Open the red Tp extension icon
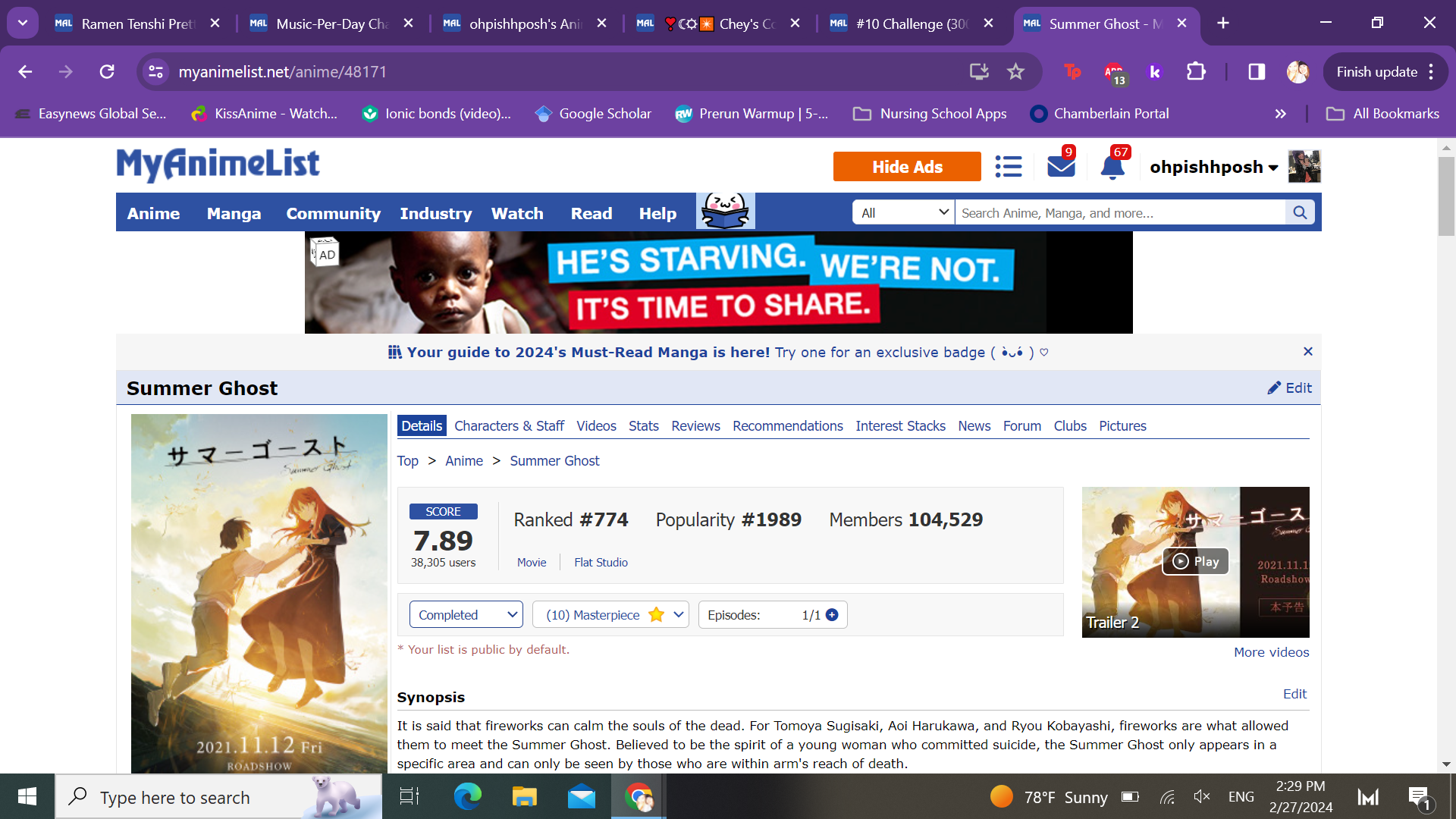This screenshot has width=1456, height=819. 1072,72
